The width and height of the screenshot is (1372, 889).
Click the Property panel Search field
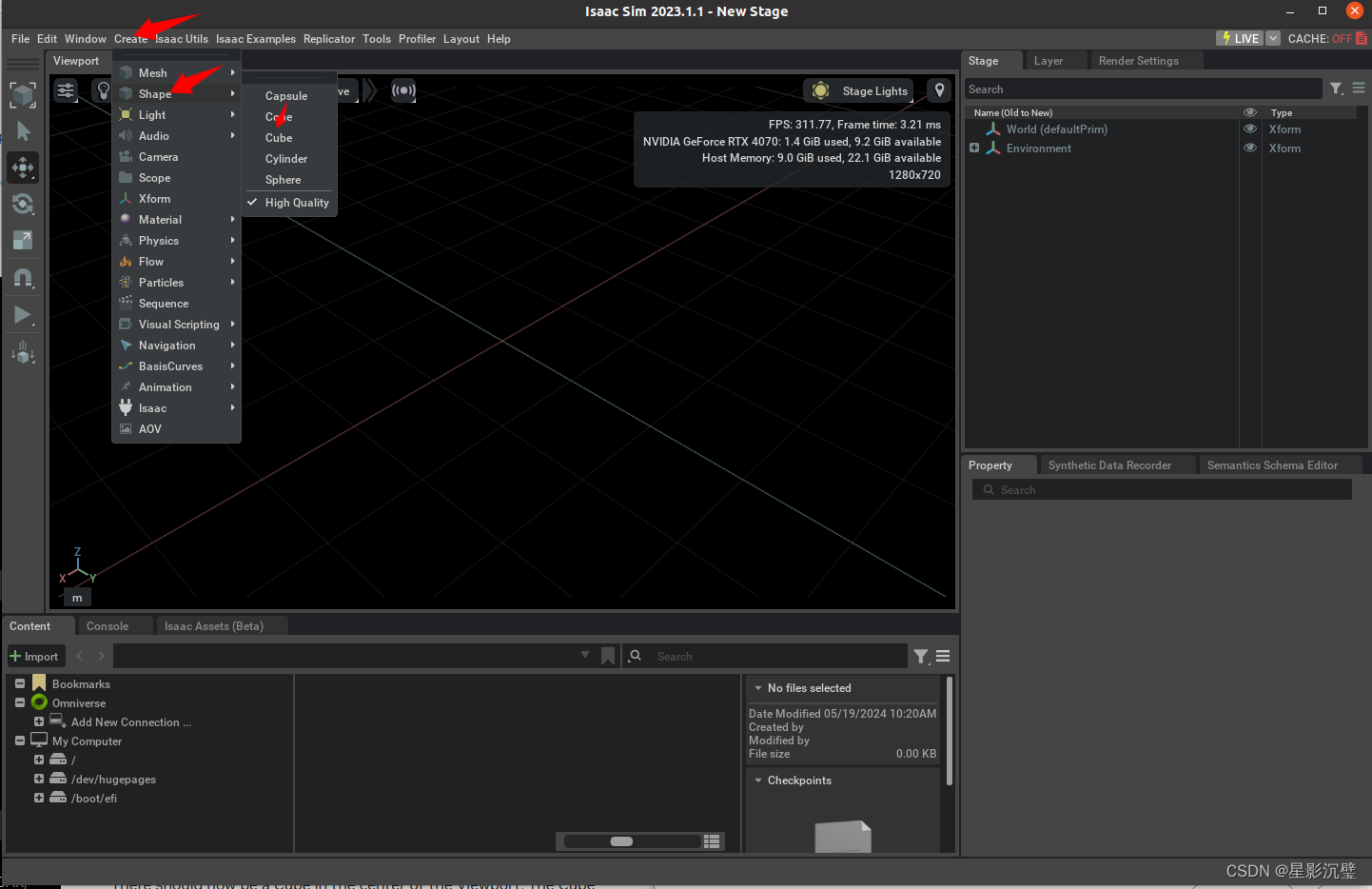point(1162,490)
